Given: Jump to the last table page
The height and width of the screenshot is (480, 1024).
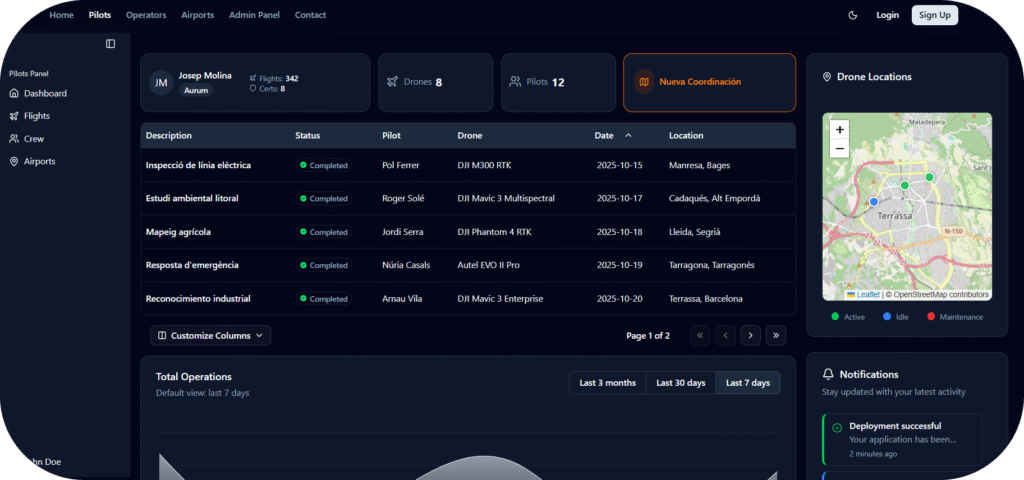Looking at the screenshot, I should pos(776,336).
